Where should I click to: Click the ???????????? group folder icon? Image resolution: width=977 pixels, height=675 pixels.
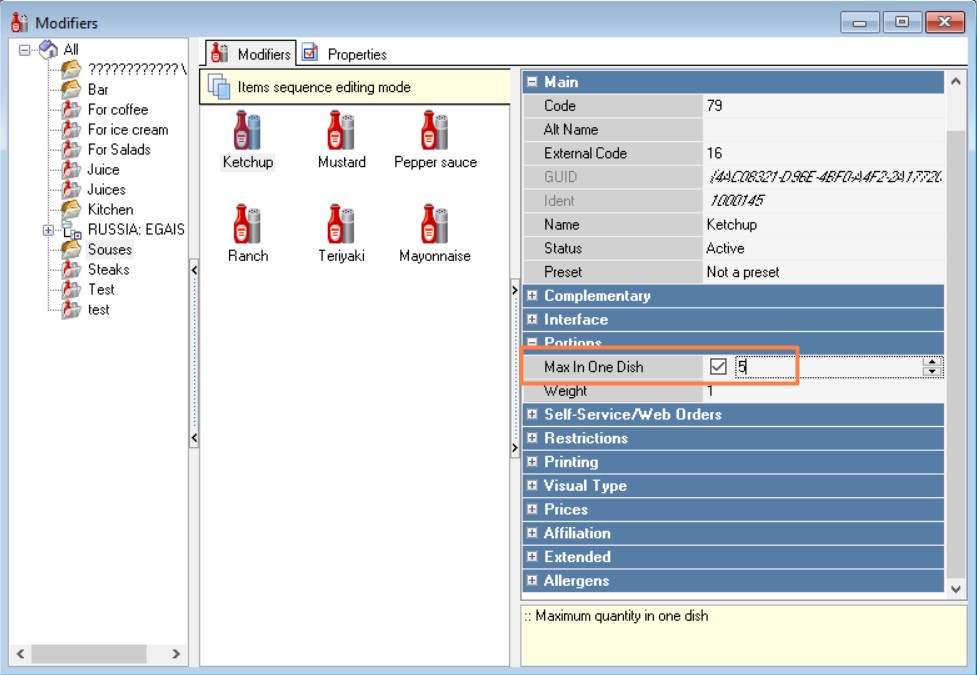(71, 69)
